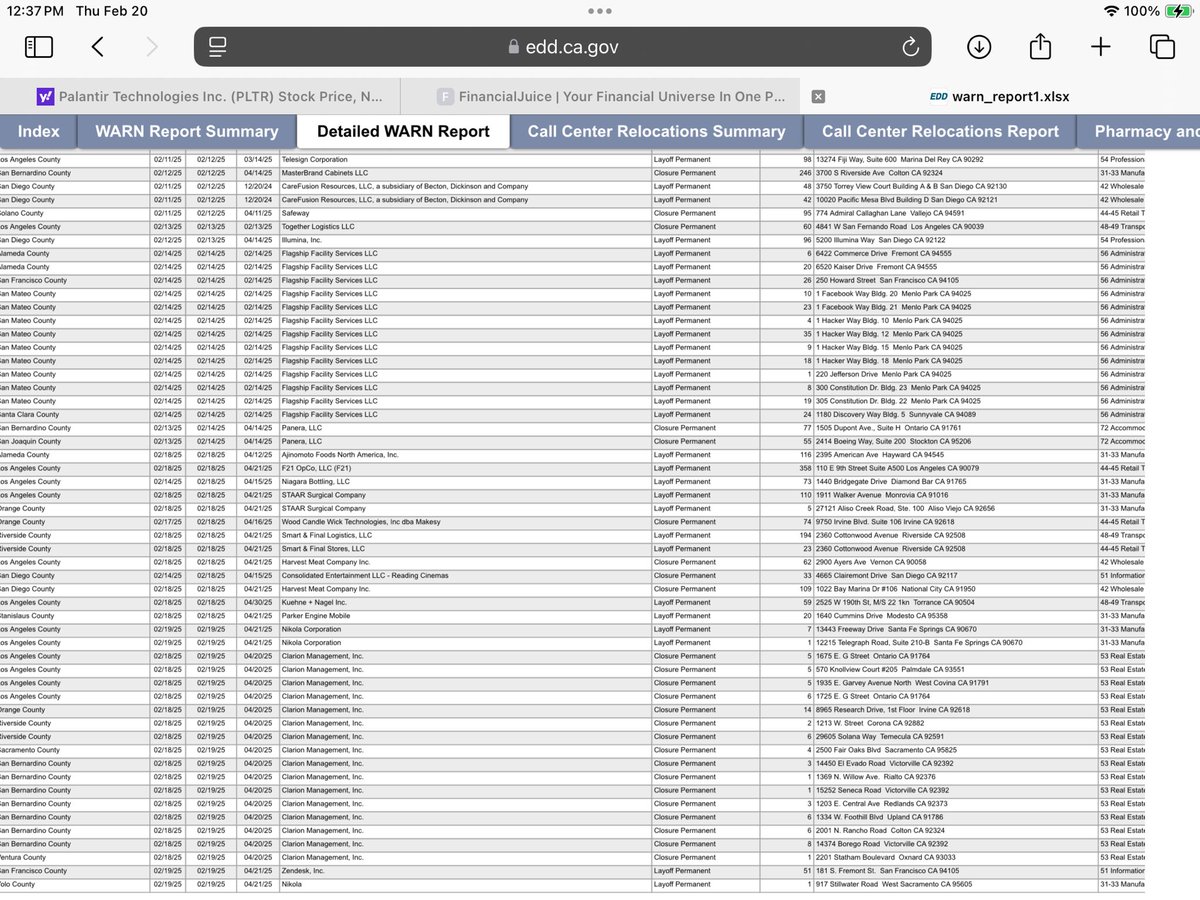
Task: Open the share sheet
Action: (x=1040, y=46)
